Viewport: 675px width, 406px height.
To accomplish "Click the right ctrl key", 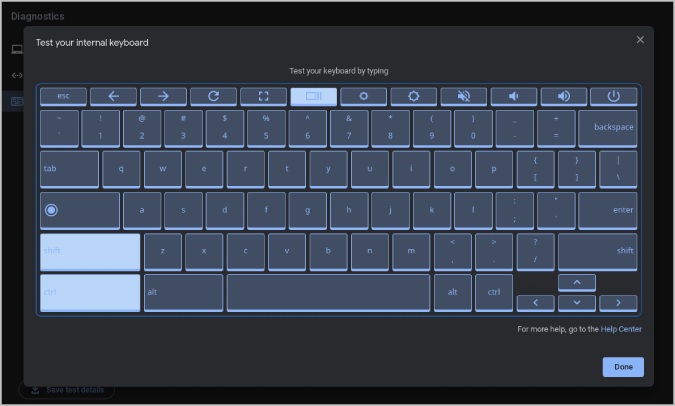I will pos(494,292).
